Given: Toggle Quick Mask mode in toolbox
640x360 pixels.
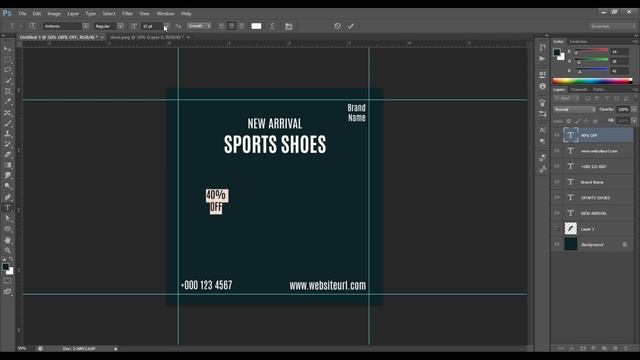Looking at the screenshot, I should tap(7, 281).
